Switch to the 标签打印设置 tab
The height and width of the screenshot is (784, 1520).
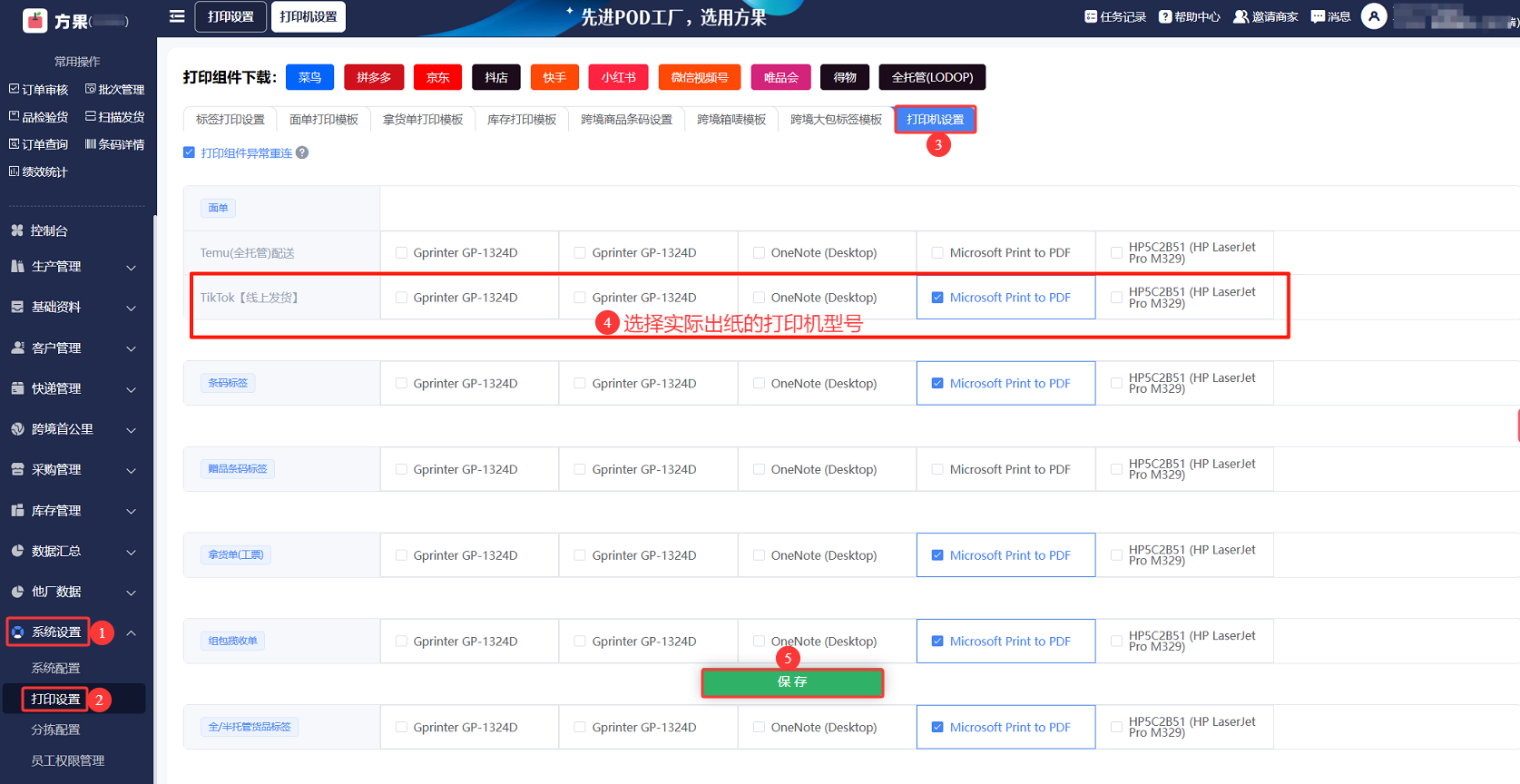tap(230, 120)
